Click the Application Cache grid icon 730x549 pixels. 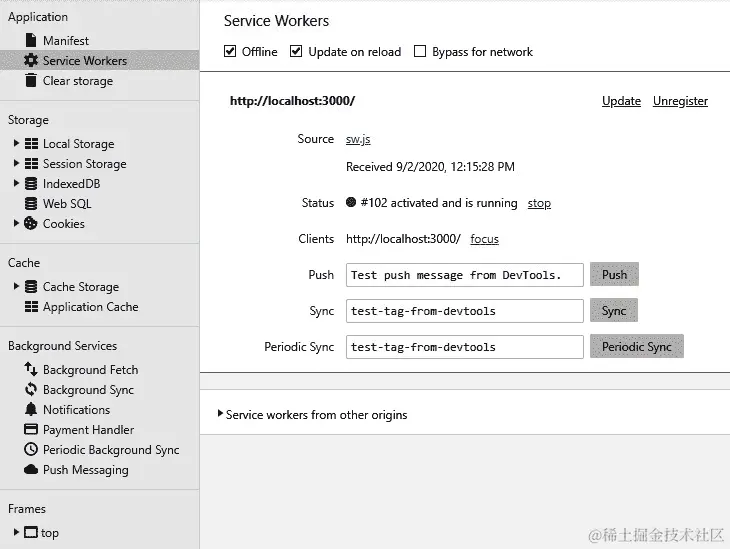pos(31,306)
